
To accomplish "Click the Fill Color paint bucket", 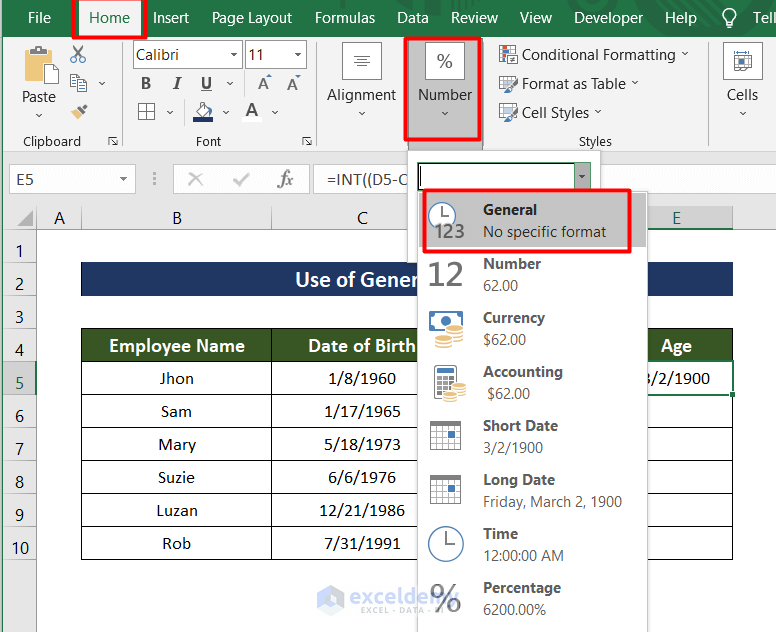I will 204,111.
